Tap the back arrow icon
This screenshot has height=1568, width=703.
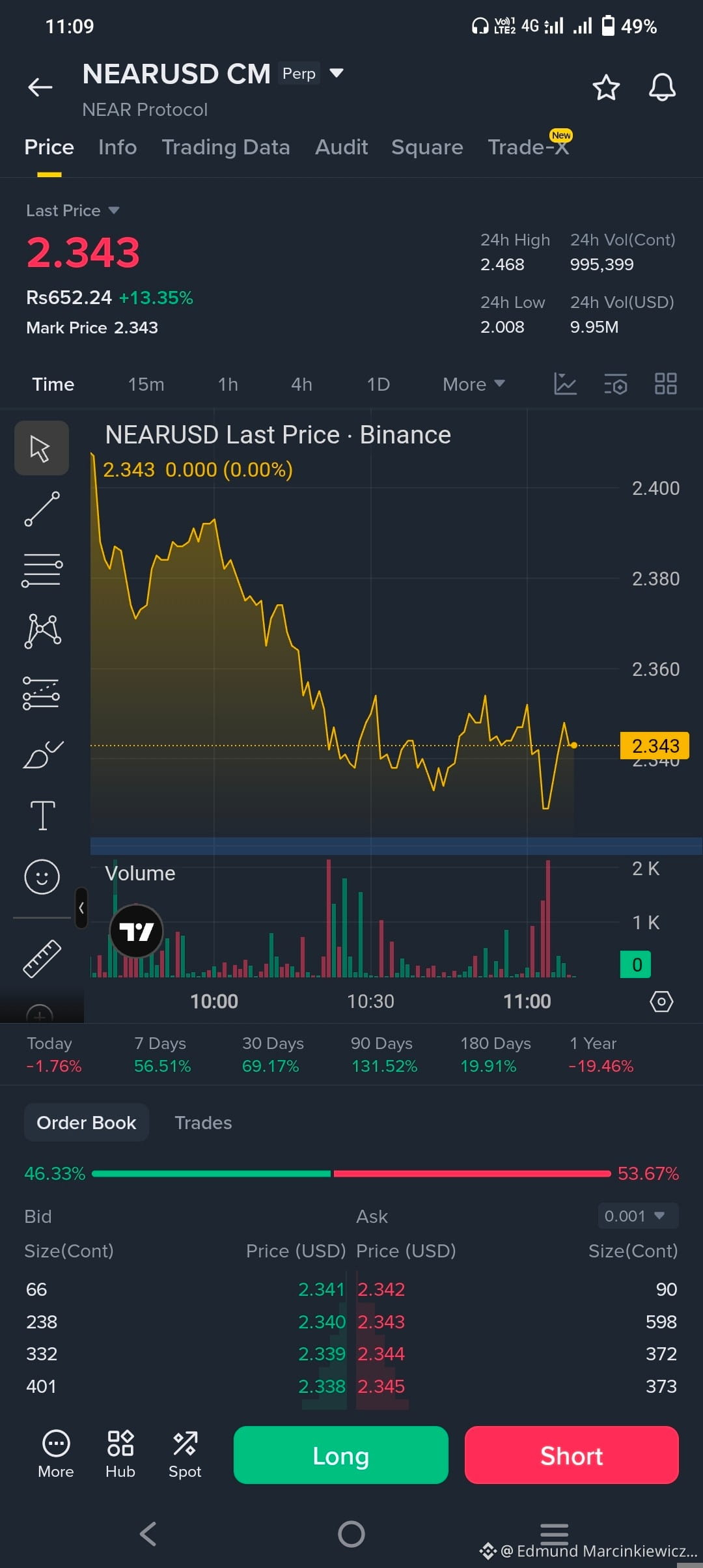(40, 87)
